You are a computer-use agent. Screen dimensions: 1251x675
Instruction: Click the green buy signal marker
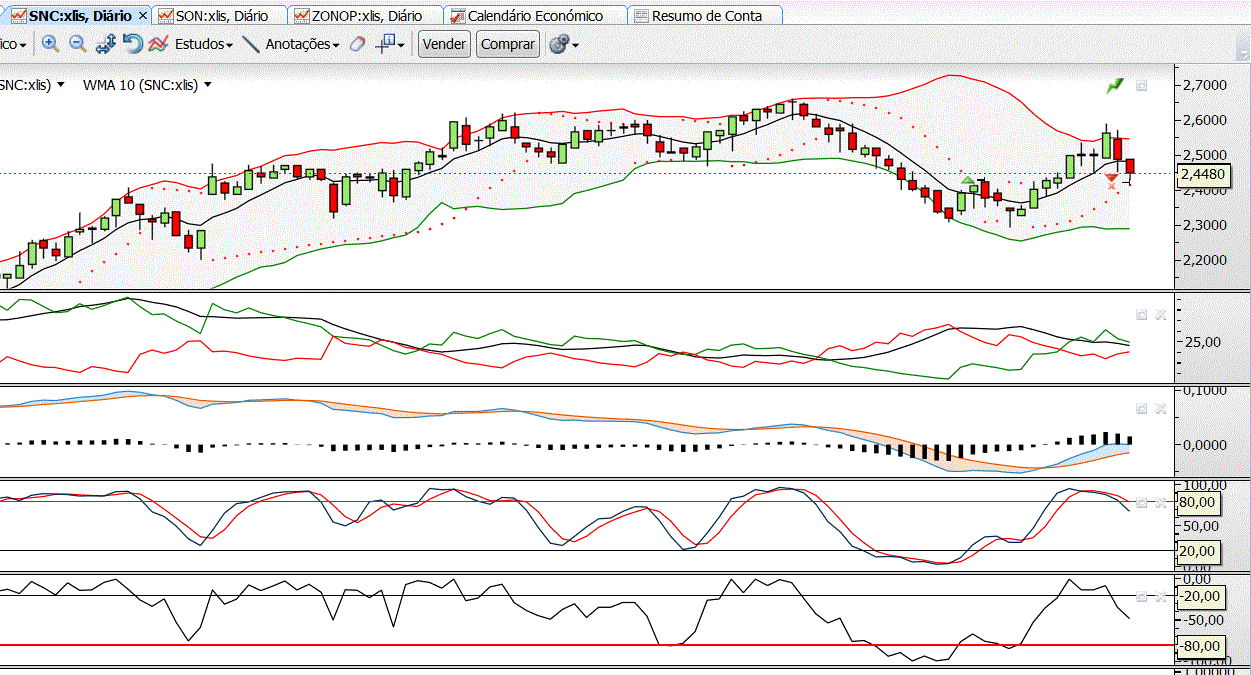pos(968,181)
